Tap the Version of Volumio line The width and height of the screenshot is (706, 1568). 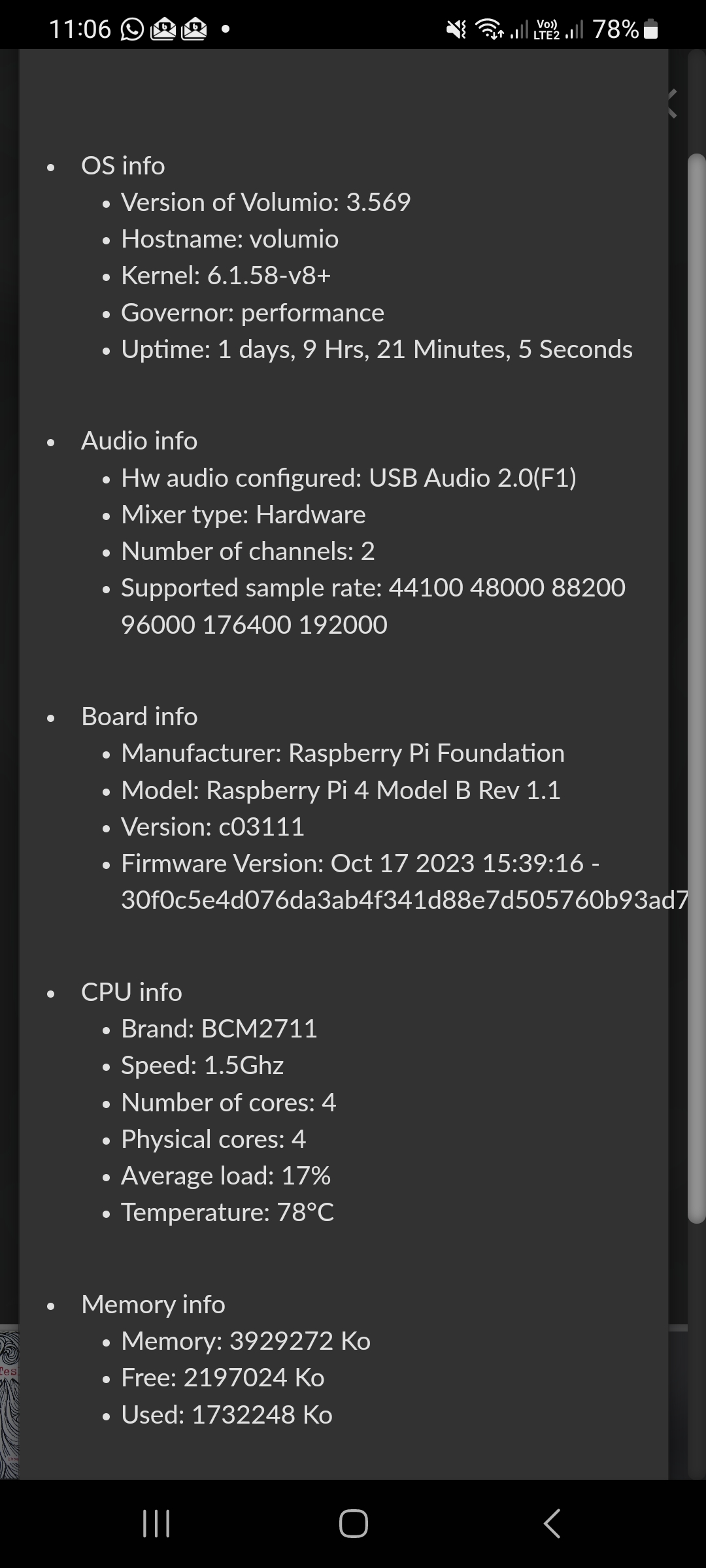point(265,203)
